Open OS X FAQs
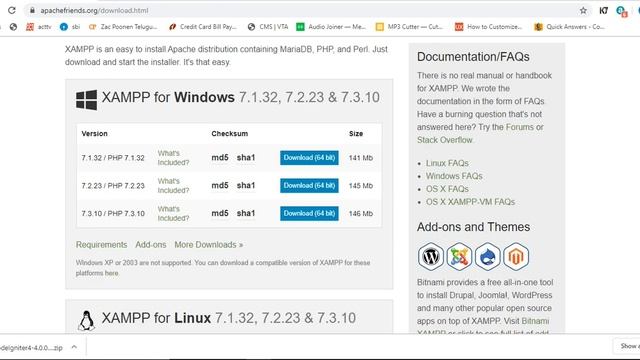The image size is (640, 360). pyautogui.click(x=447, y=189)
